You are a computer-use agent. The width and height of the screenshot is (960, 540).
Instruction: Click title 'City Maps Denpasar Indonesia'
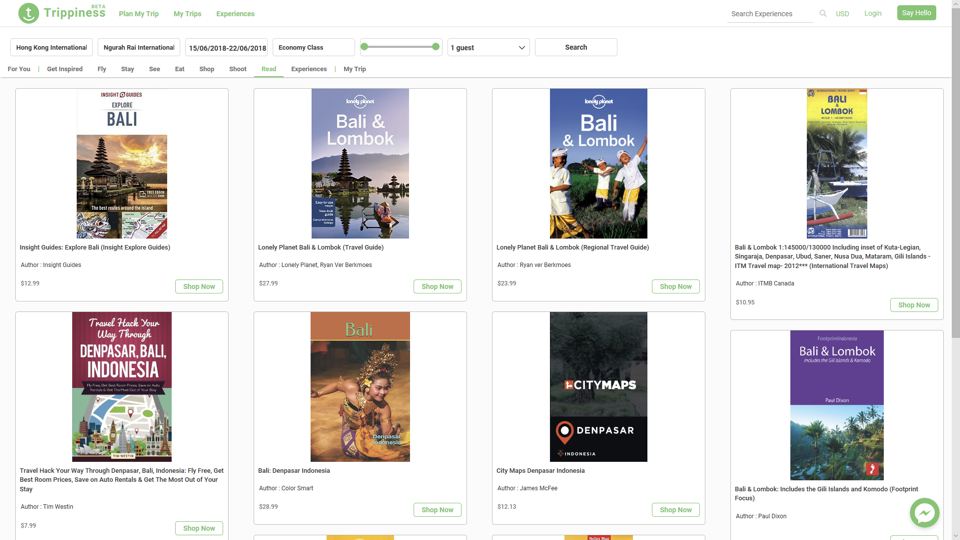[x=541, y=471]
